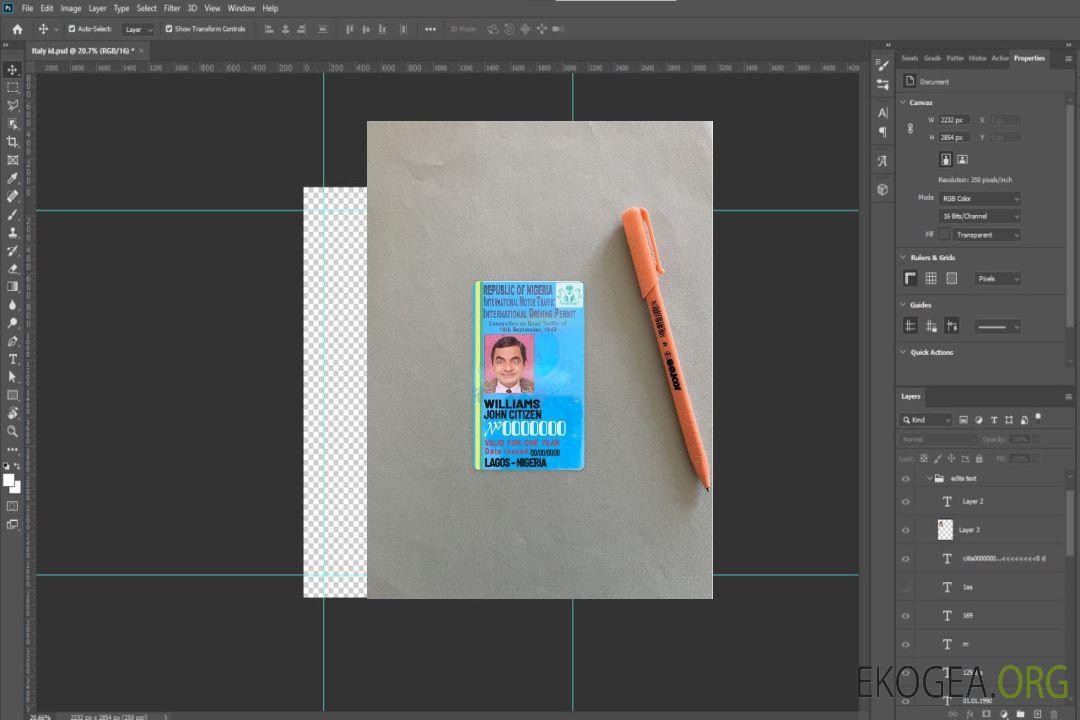Image resolution: width=1080 pixels, height=720 pixels.
Task: Show the grid in Rulers & Grids
Action: pyautogui.click(x=931, y=279)
